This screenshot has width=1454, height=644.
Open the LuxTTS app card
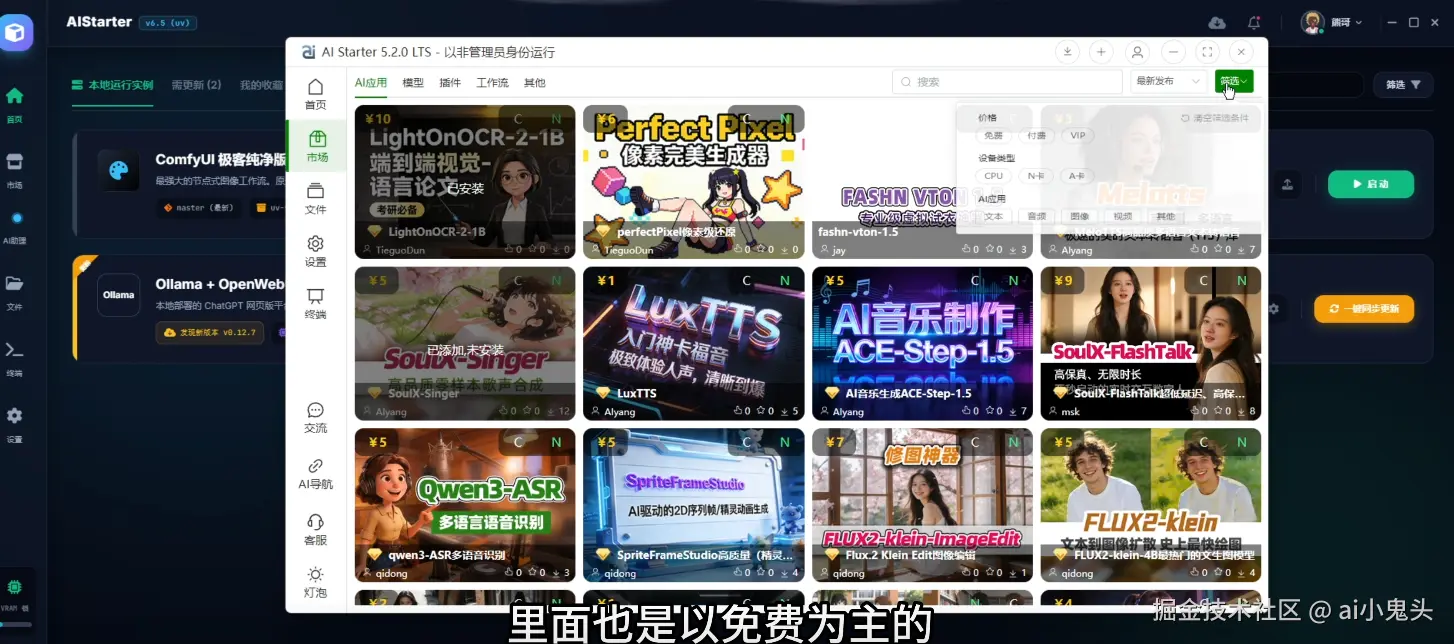[x=693, y=343]
